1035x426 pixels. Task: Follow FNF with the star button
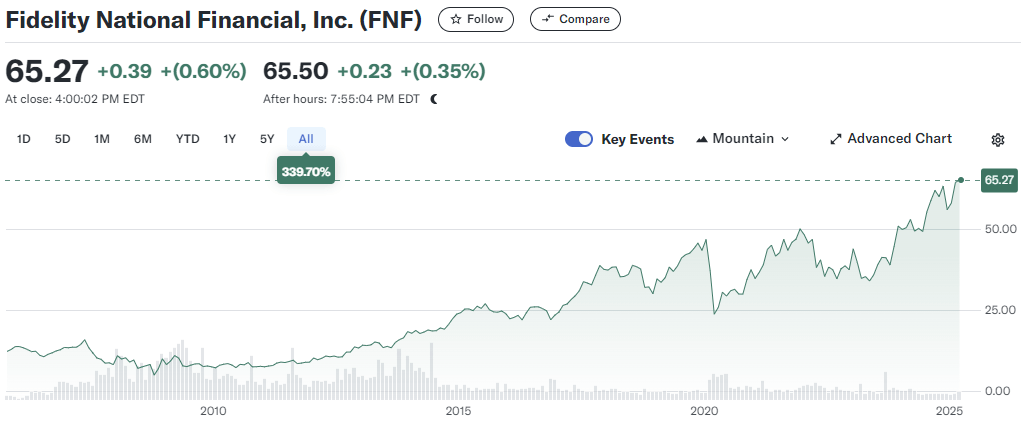(x=476, y=19)
